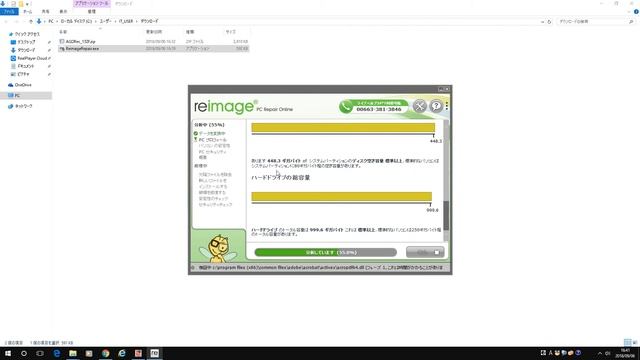The image size is (640, 360).
Task: Stop the scan with the gray button
Action: click(425, 252)
